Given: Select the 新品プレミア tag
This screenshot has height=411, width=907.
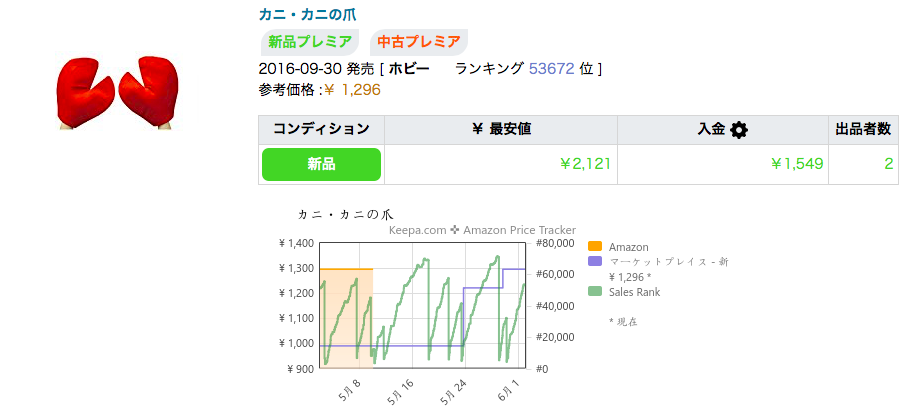Looking at the screenshot, I should pyautogui.click(x=310, y=42).
